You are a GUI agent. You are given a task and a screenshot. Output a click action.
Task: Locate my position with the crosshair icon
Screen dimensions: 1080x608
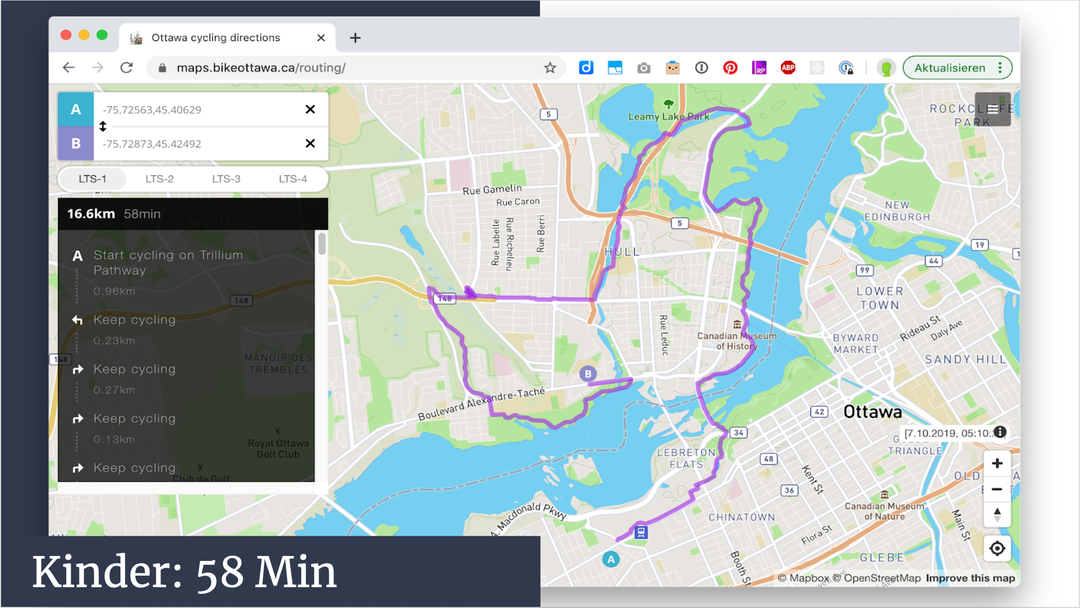996,548
